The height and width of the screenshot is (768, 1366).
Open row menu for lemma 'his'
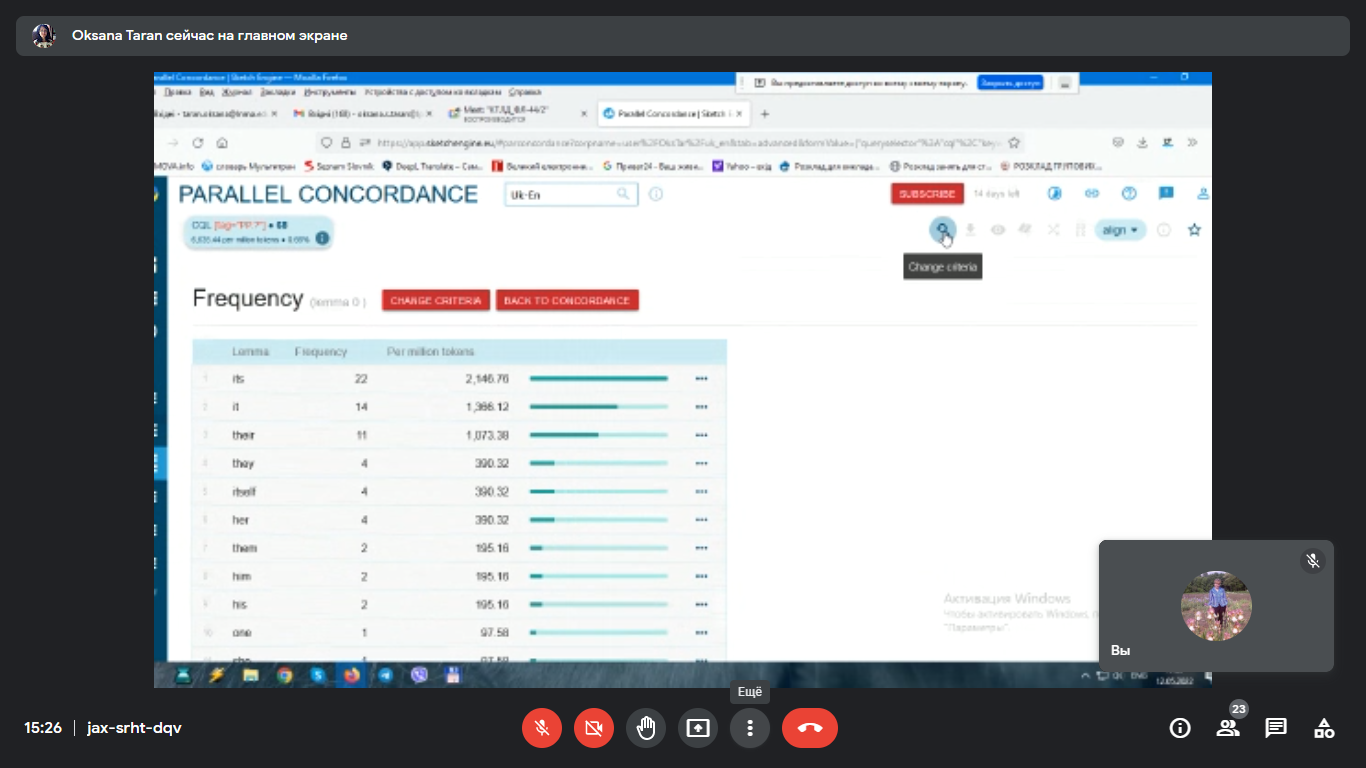pos(701,605)
